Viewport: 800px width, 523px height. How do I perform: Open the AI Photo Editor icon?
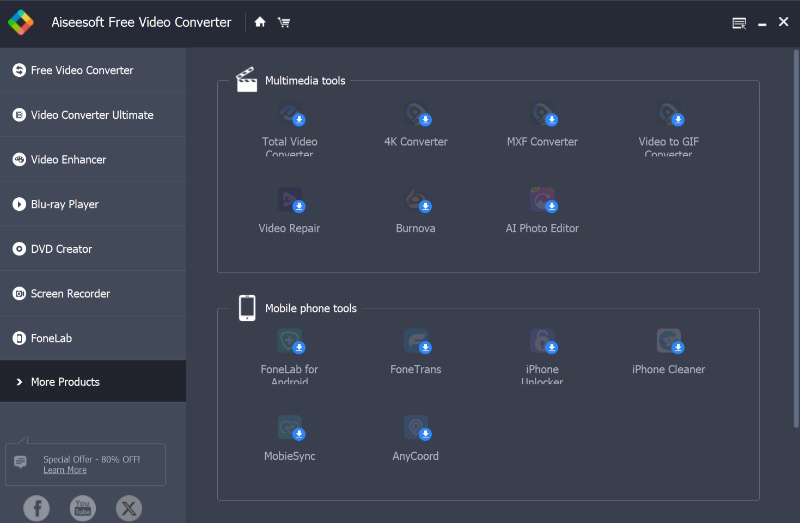coord(542,201)
